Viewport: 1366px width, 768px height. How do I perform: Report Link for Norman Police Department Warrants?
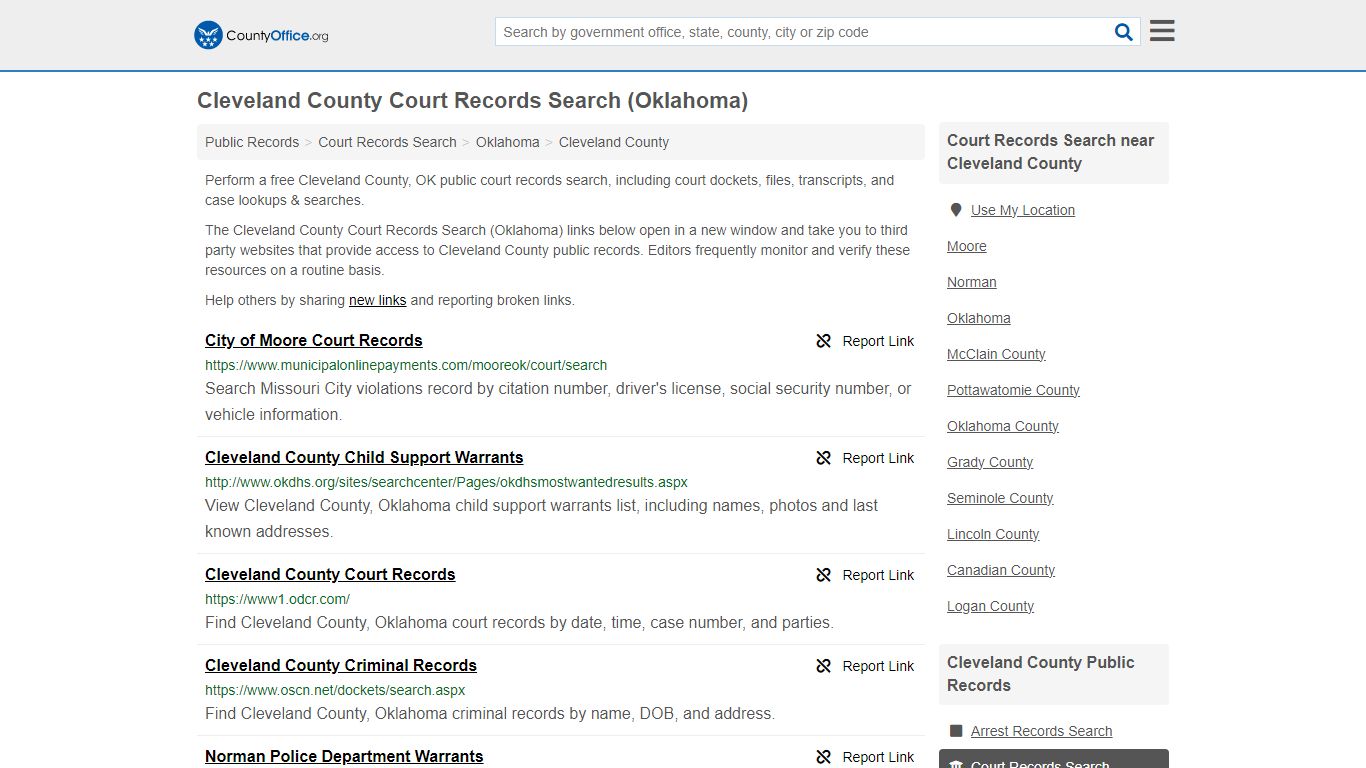[x=878, y=757]
